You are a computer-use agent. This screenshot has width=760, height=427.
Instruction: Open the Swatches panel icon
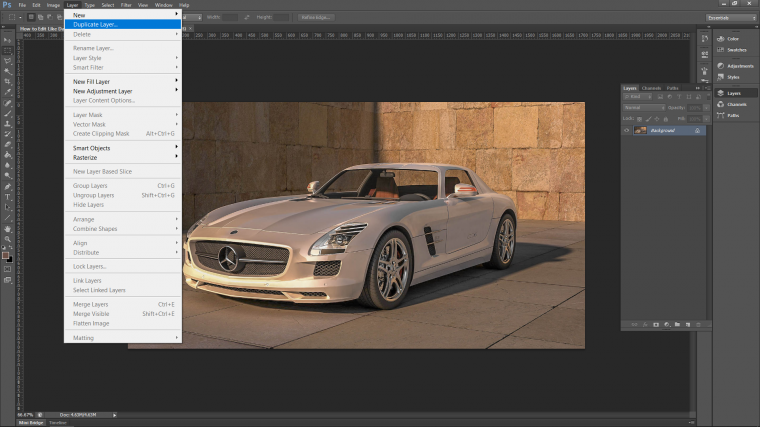720,50
